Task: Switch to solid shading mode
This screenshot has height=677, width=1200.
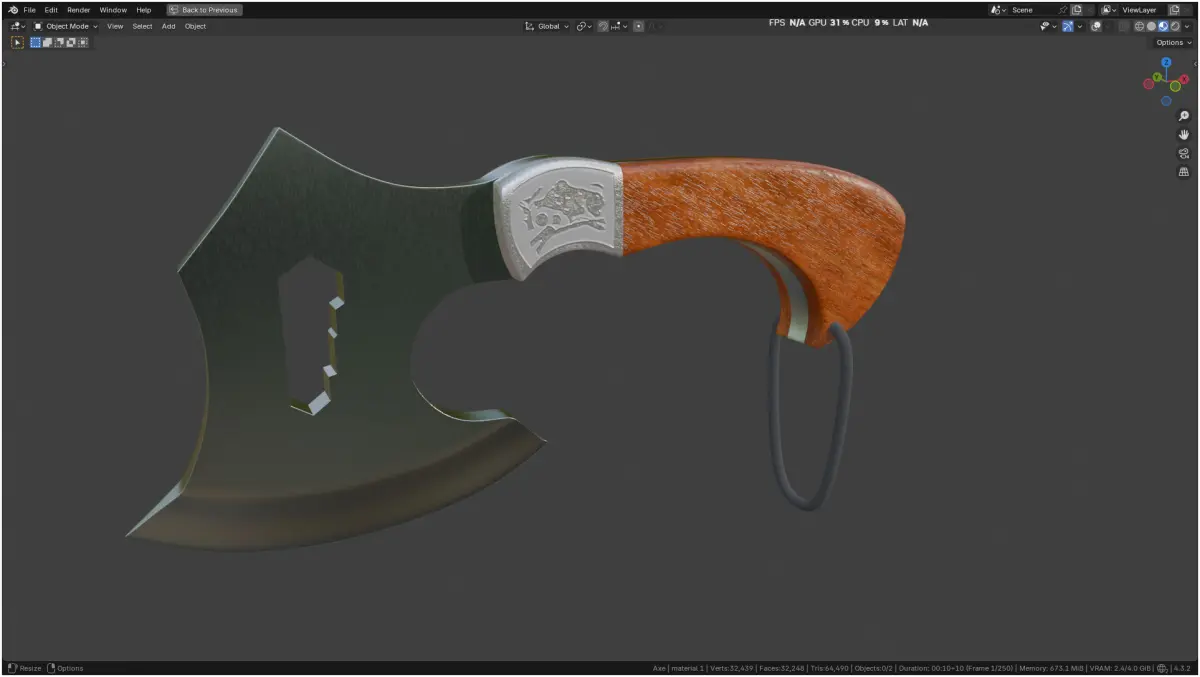Action: click(1151, 26)
